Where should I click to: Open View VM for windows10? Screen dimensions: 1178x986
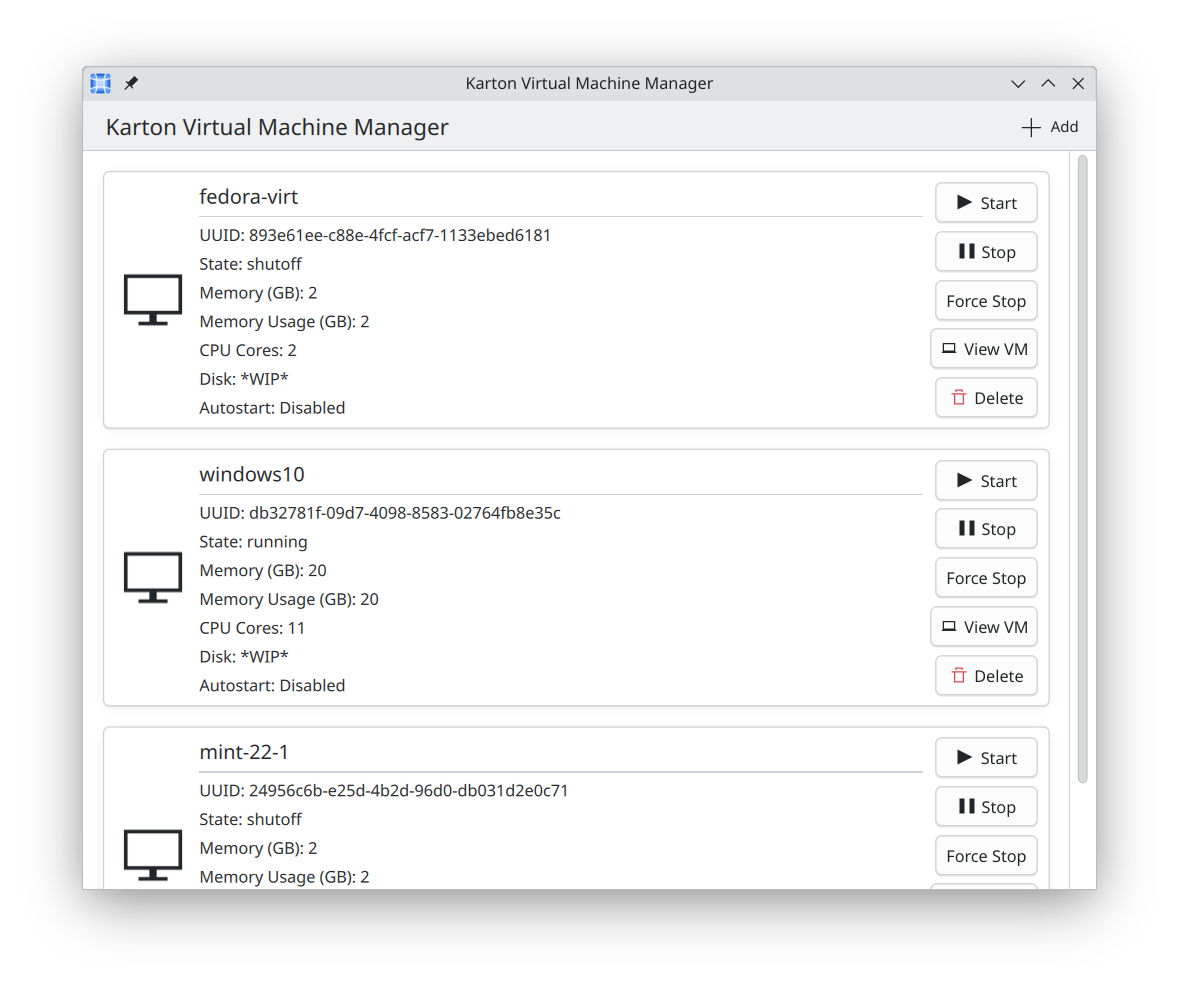(984, 627)
